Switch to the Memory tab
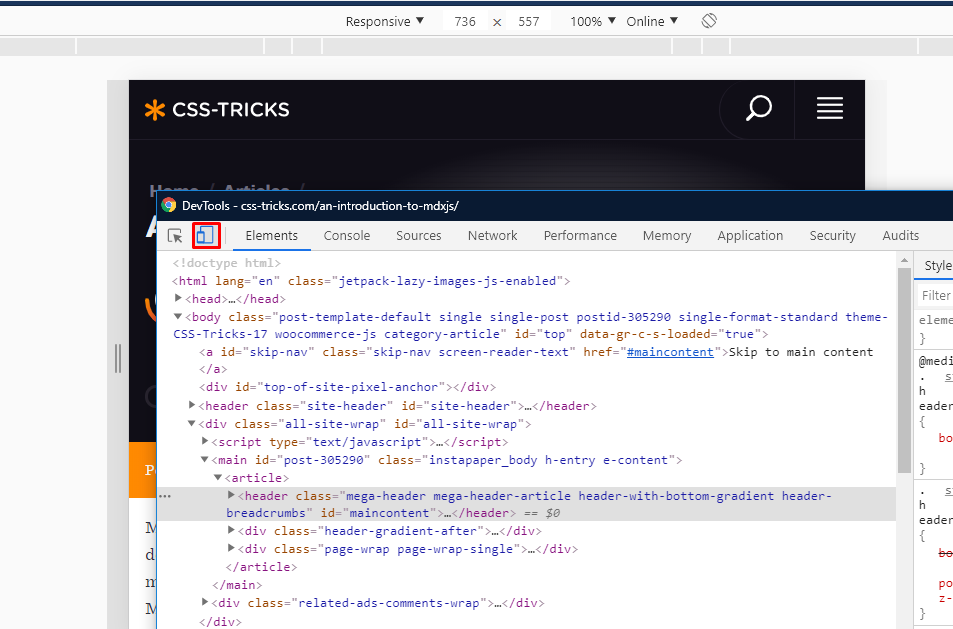Screen dimensions: 953x629 pyautogui.click(x=667, y=236)
